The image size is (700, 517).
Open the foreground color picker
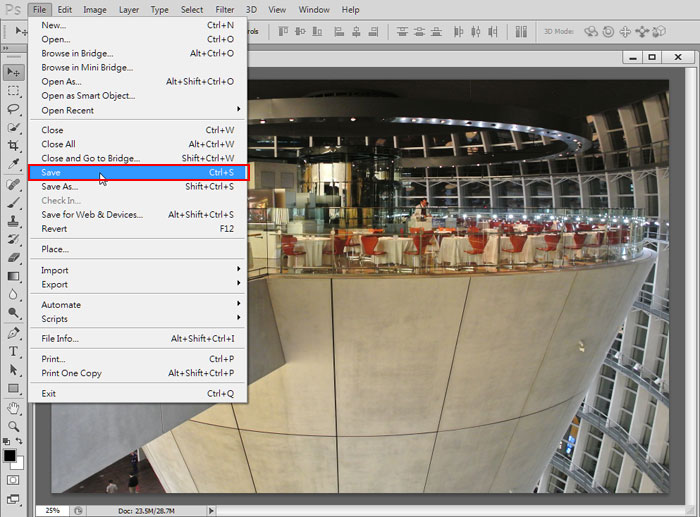pyautogui.click(x=9, y=455)
